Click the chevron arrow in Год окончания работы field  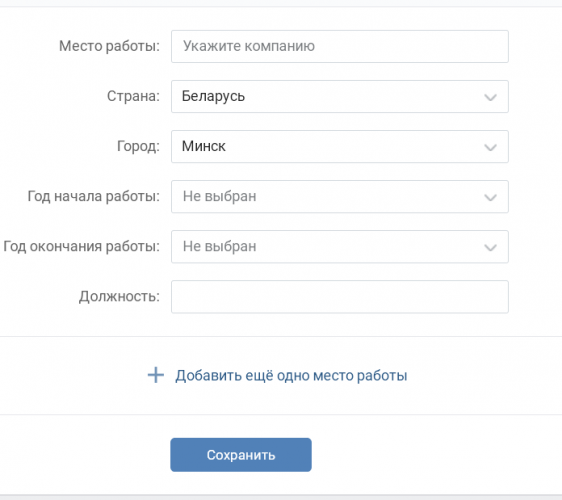[490, 247]
